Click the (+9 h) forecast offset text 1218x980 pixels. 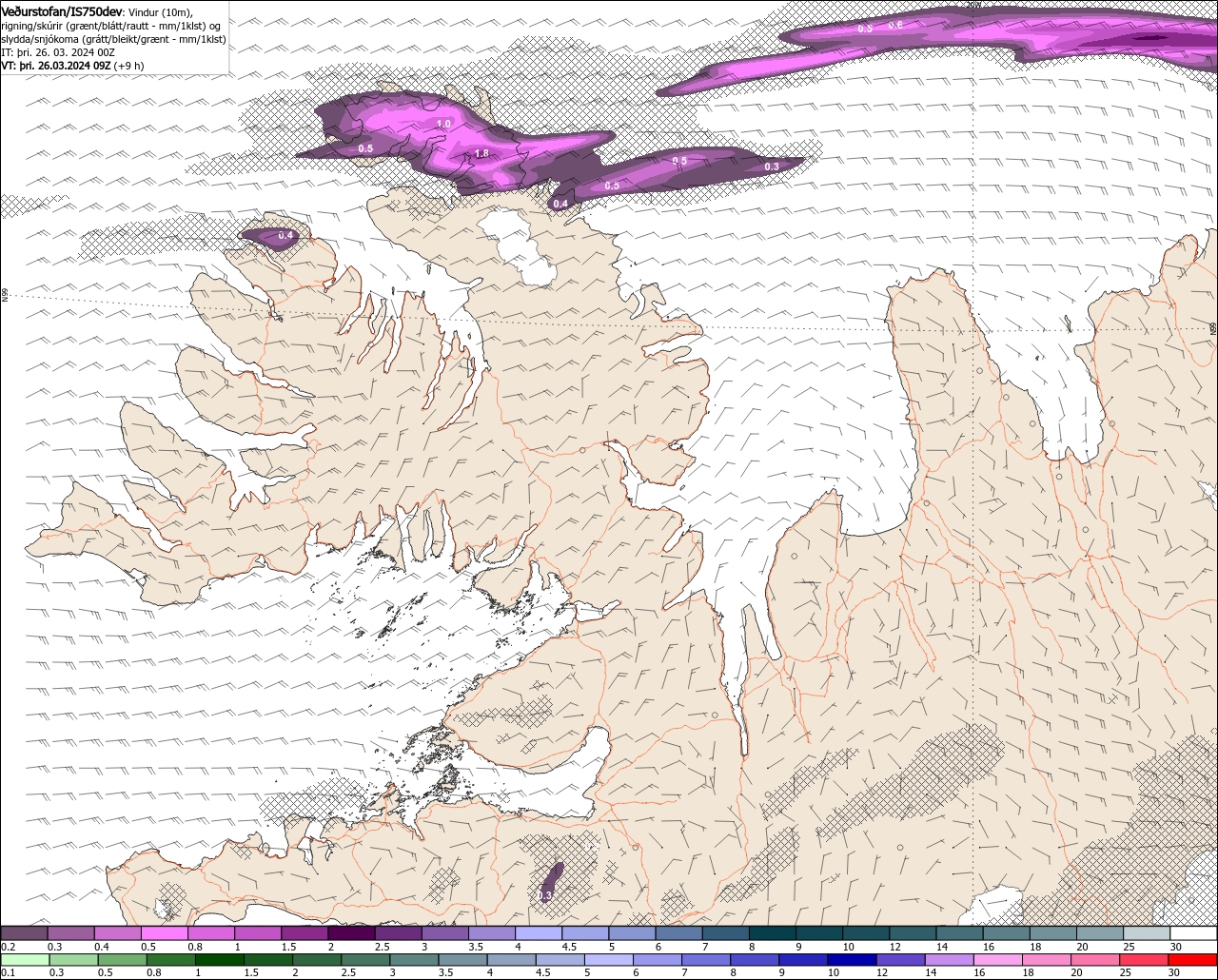[x=128, y=66]
